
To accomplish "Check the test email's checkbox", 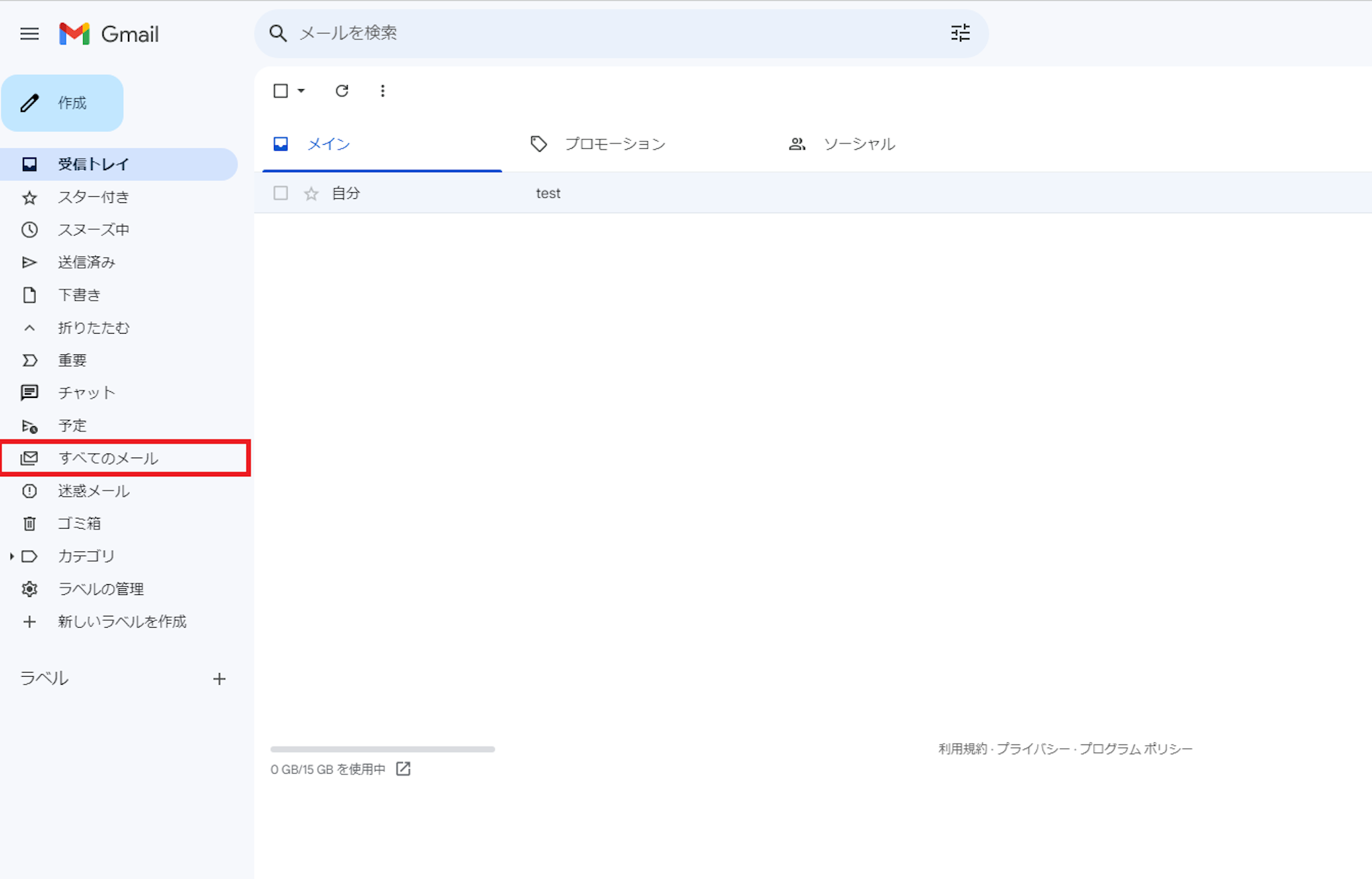I will (281, 194).
